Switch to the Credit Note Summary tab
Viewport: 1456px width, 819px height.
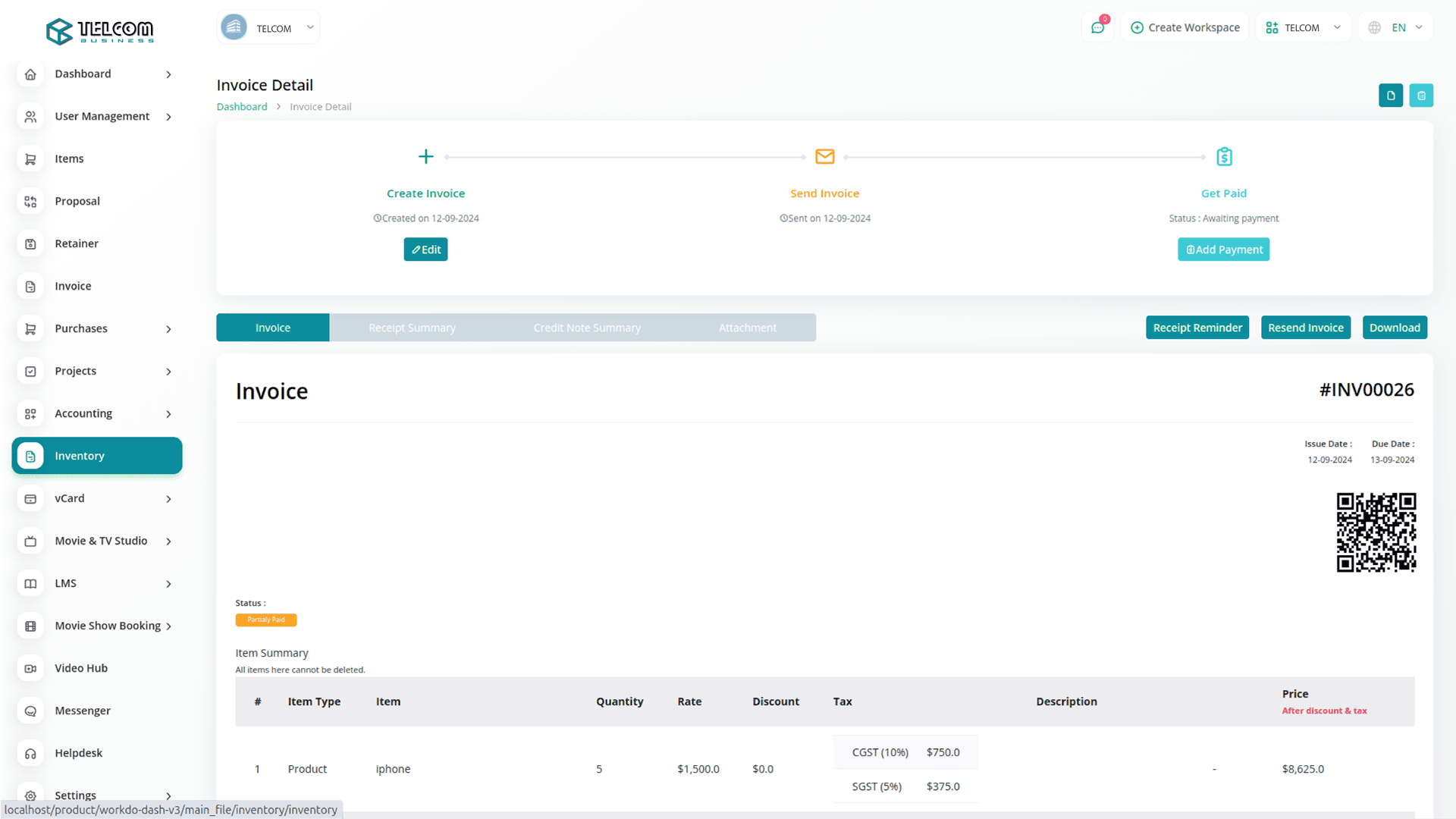coord(587,328)
